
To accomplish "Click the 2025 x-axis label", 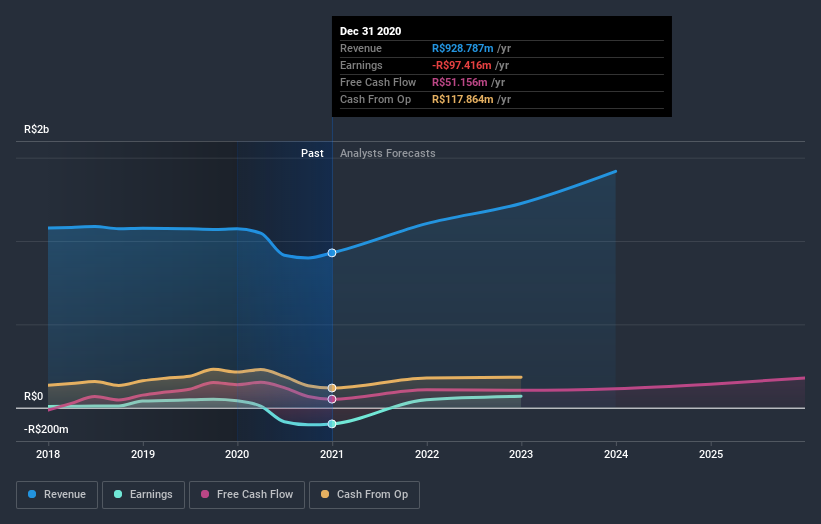I will coord(711,454).
